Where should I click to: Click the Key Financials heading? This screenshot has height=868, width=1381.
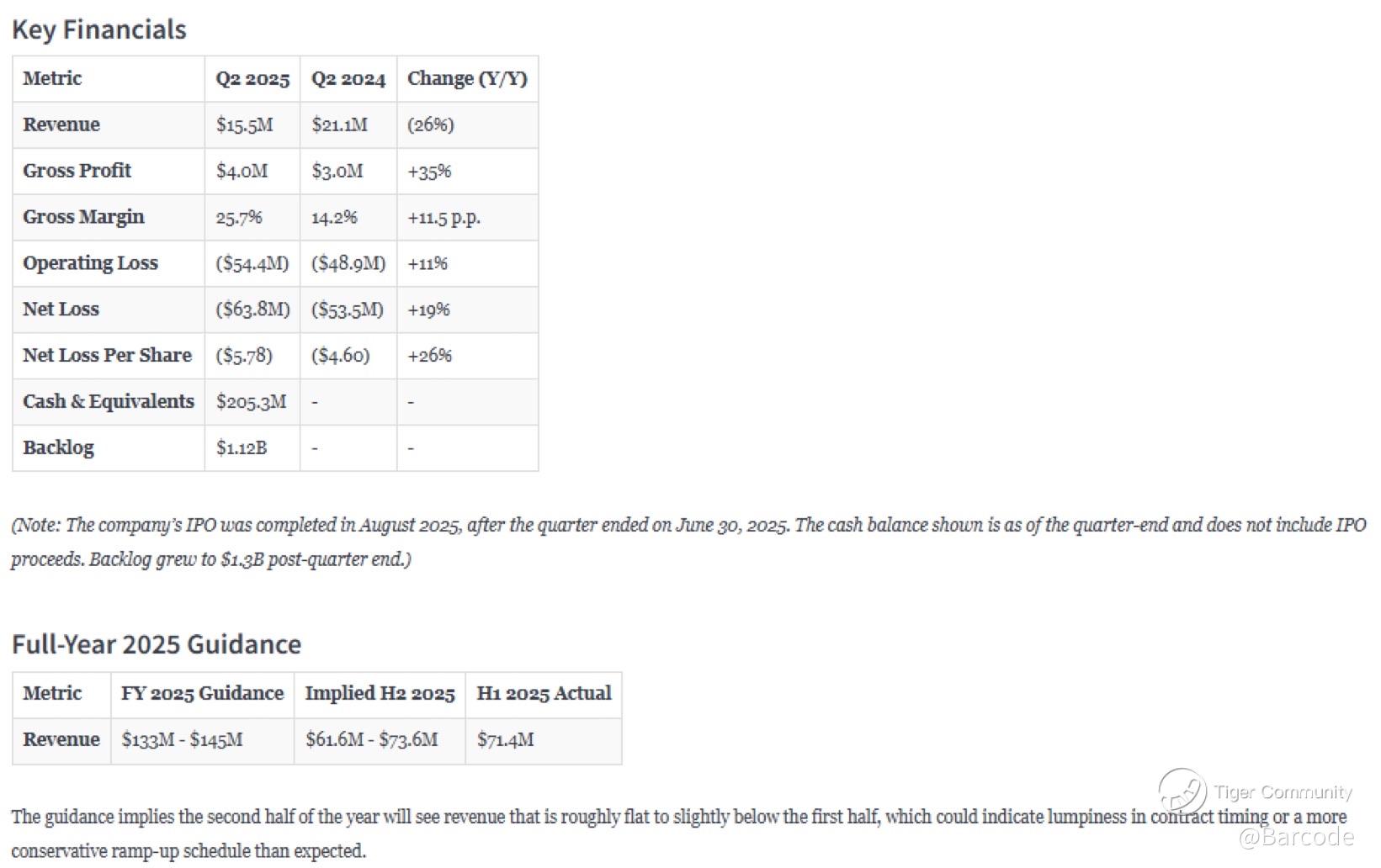99,29
